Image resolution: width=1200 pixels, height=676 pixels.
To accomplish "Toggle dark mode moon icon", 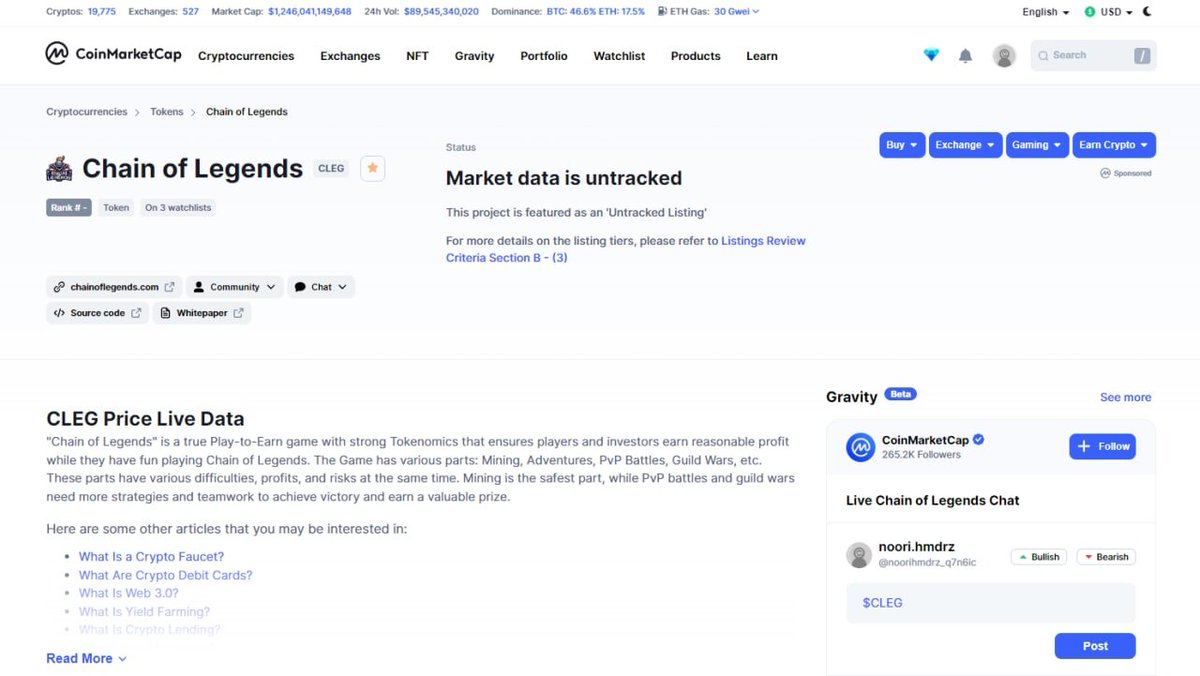I will 1147,12.
